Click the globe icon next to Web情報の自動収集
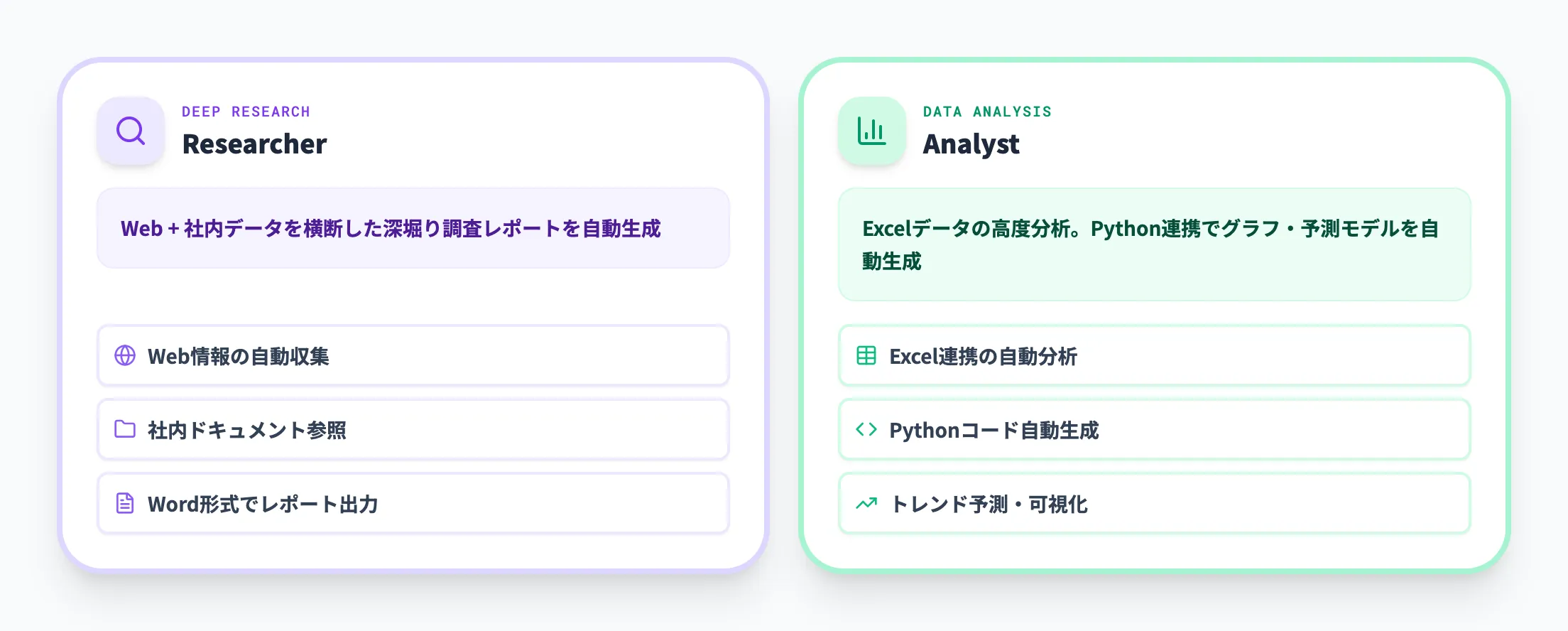This screenshot has height=631, width=1568. click(125, 357)
